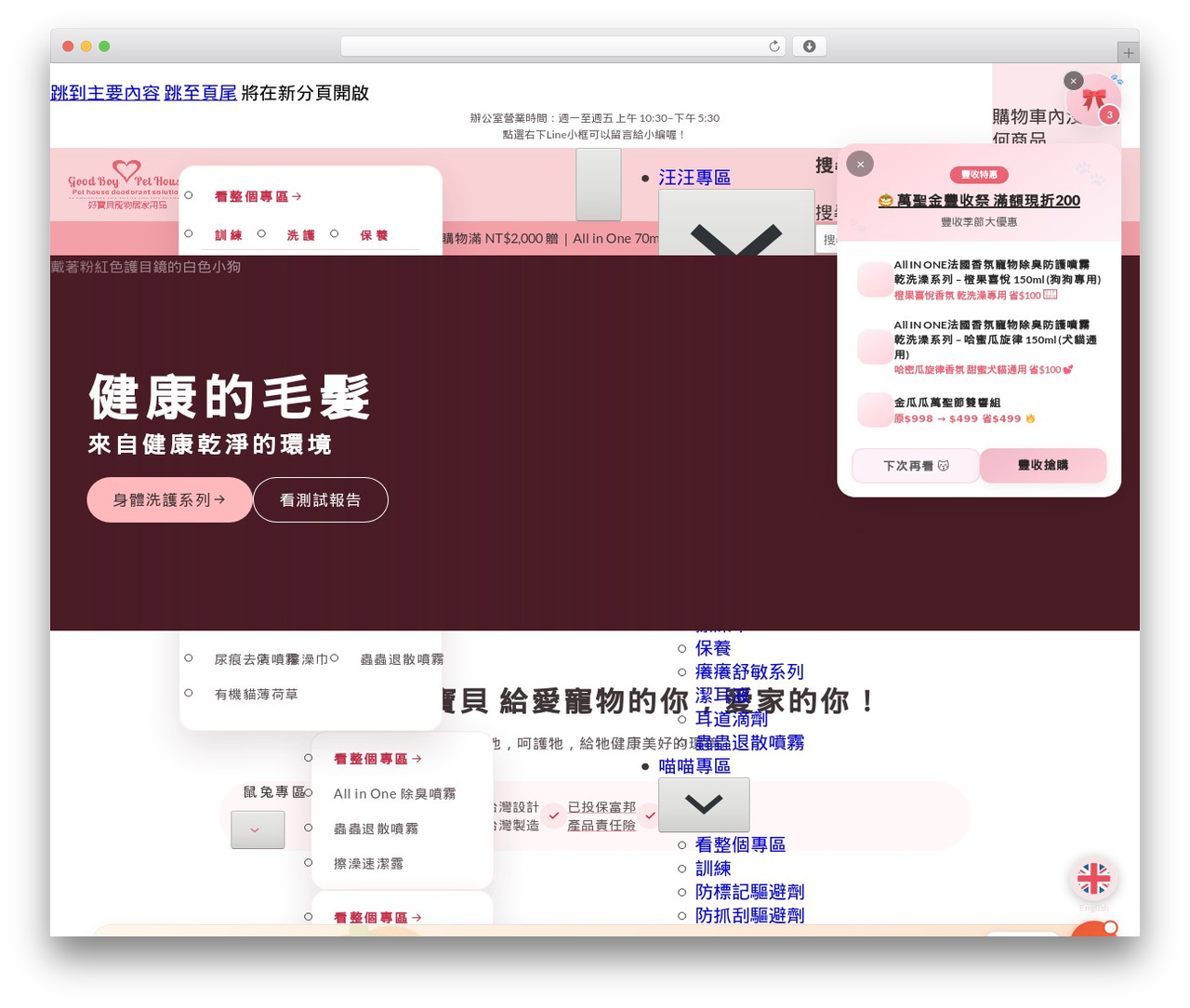Click the 身體洗護系列 button
This screenshot has height=1008, width=1190.
tap(169, 500)
